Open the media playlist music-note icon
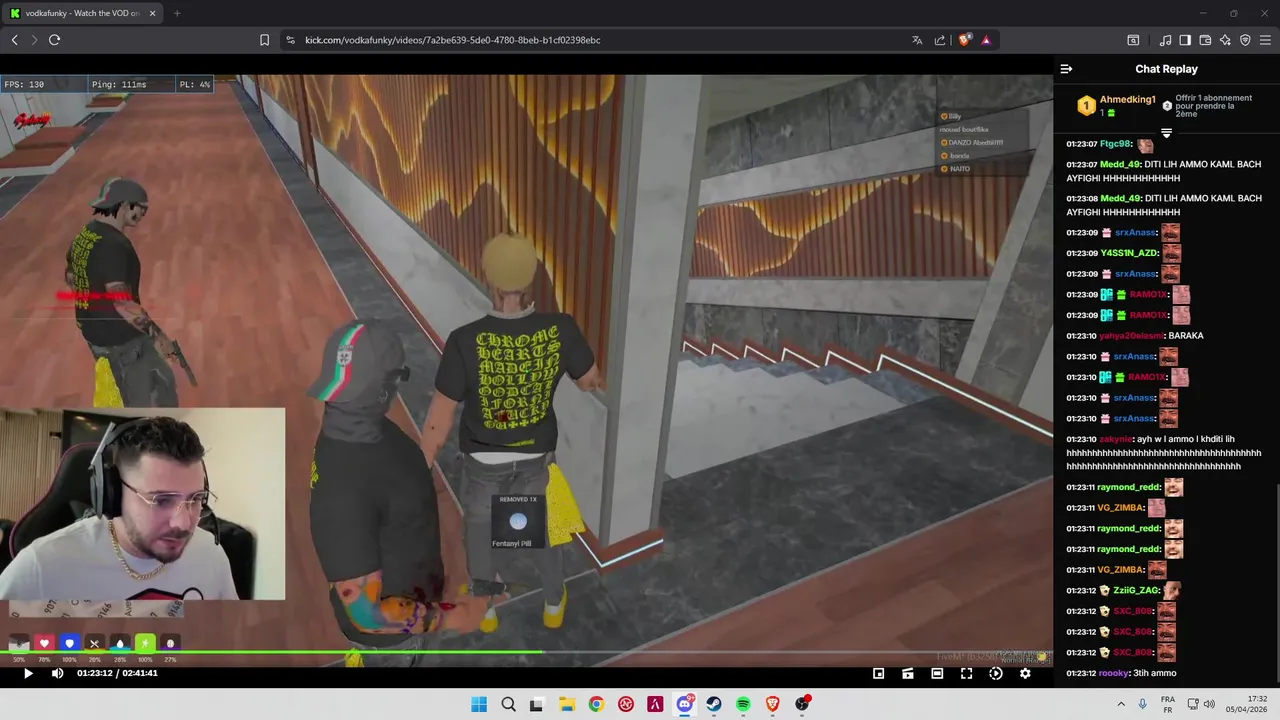1280x720 pixels. pos(1165,40)
